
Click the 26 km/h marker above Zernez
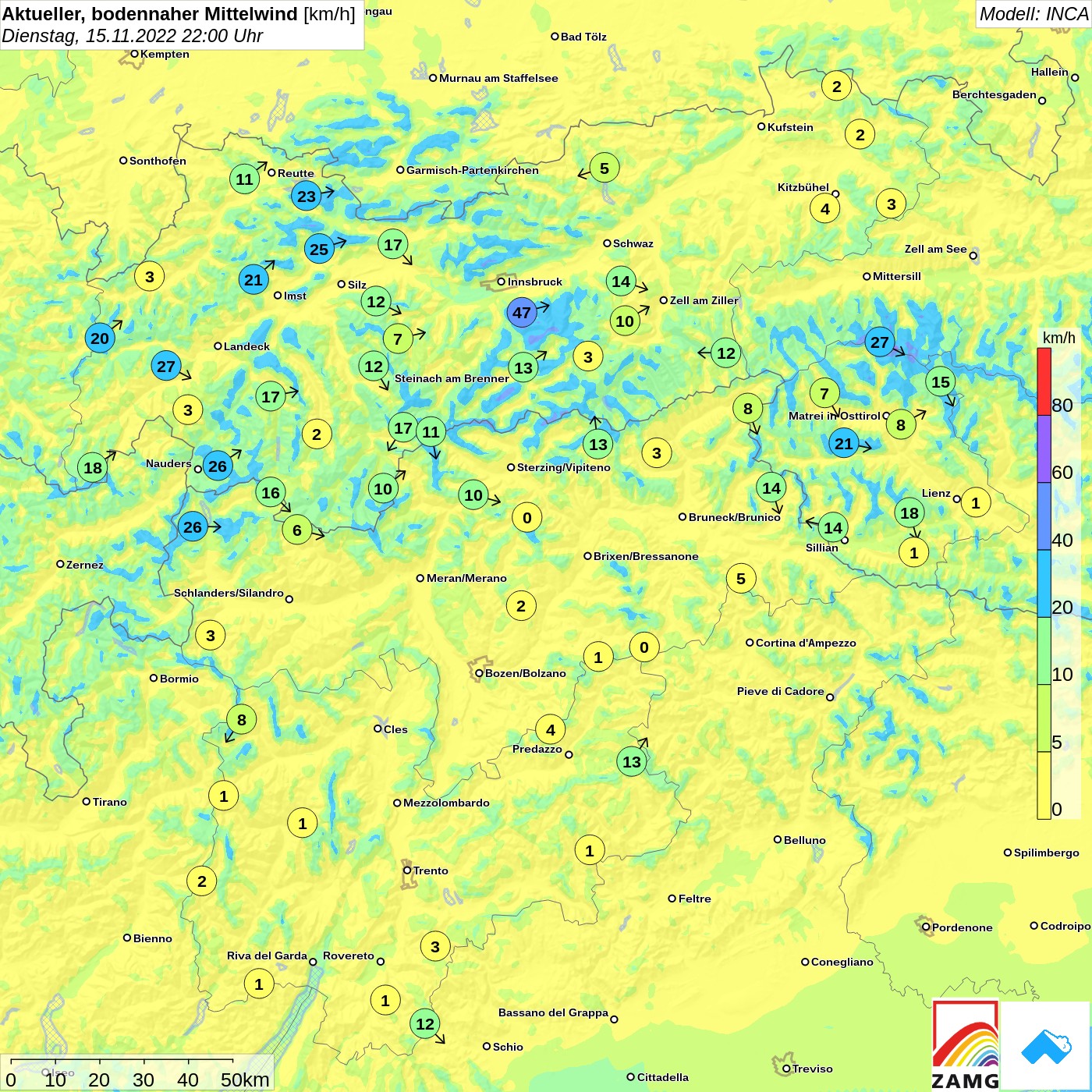193,526
